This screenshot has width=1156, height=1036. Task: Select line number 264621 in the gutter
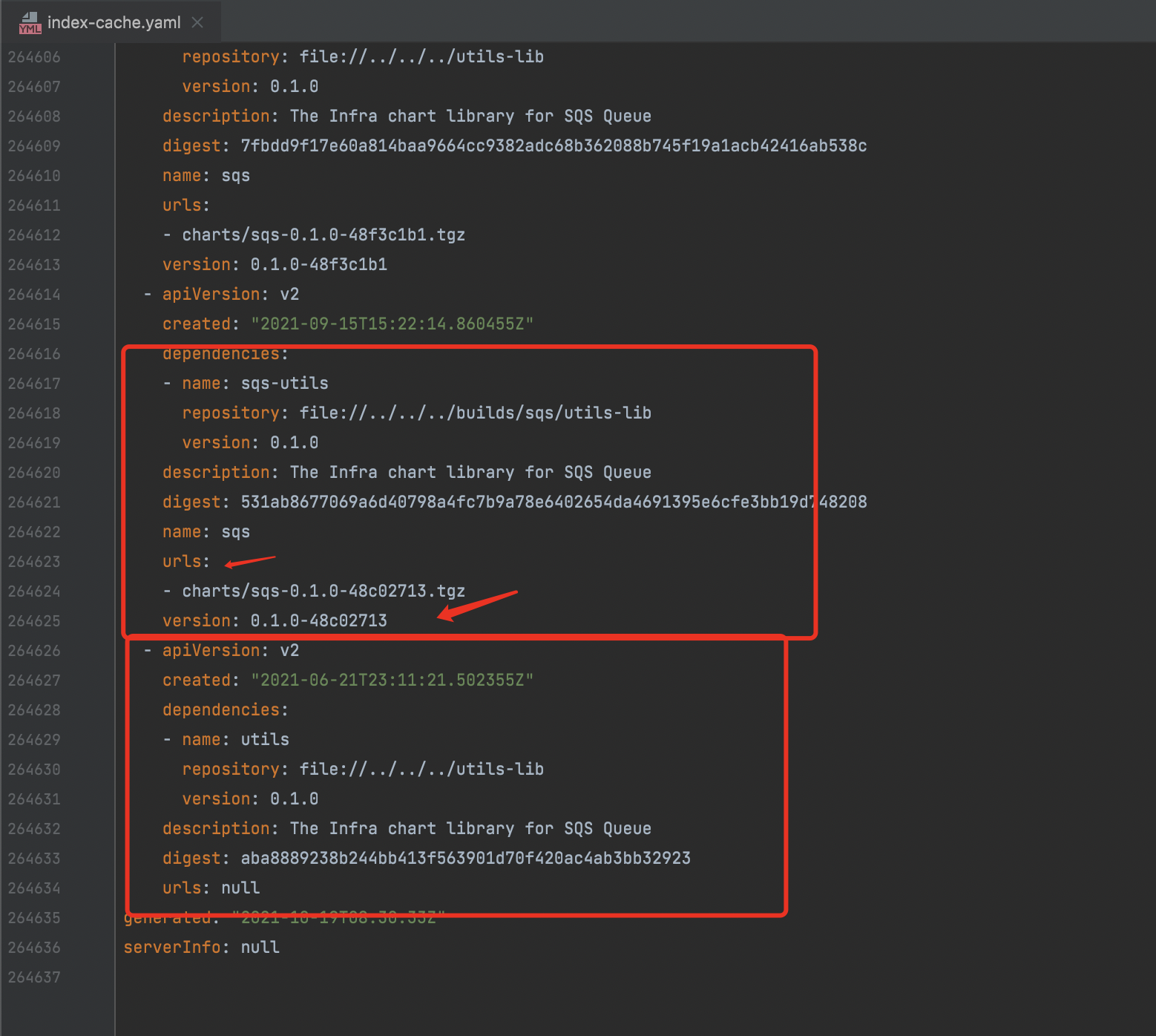pos(34,502)
